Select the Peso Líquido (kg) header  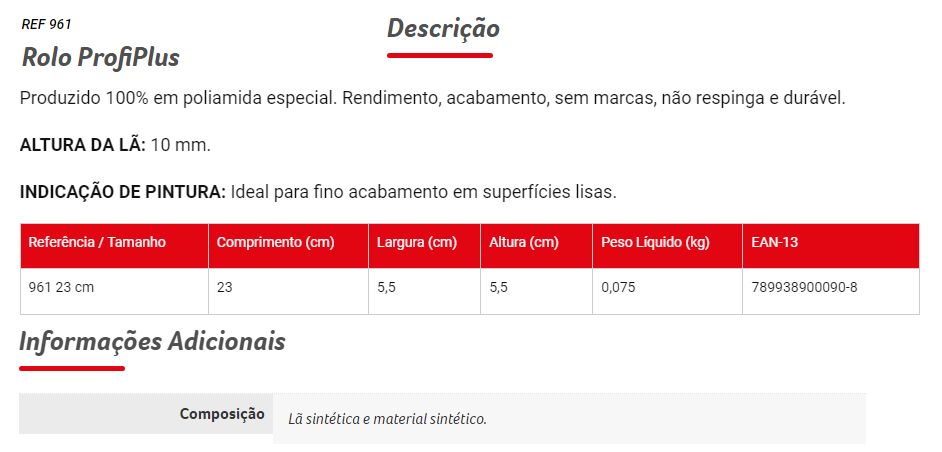point(655,243)
